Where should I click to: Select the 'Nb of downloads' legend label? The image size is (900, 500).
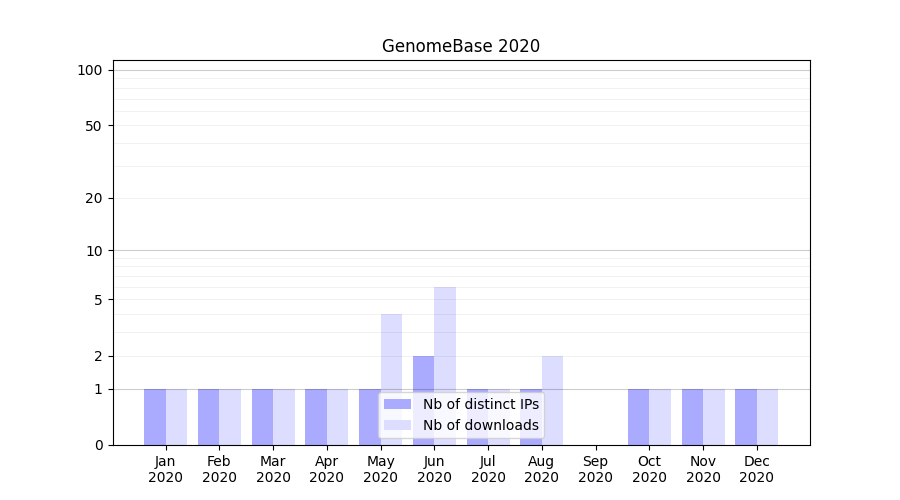480,425
